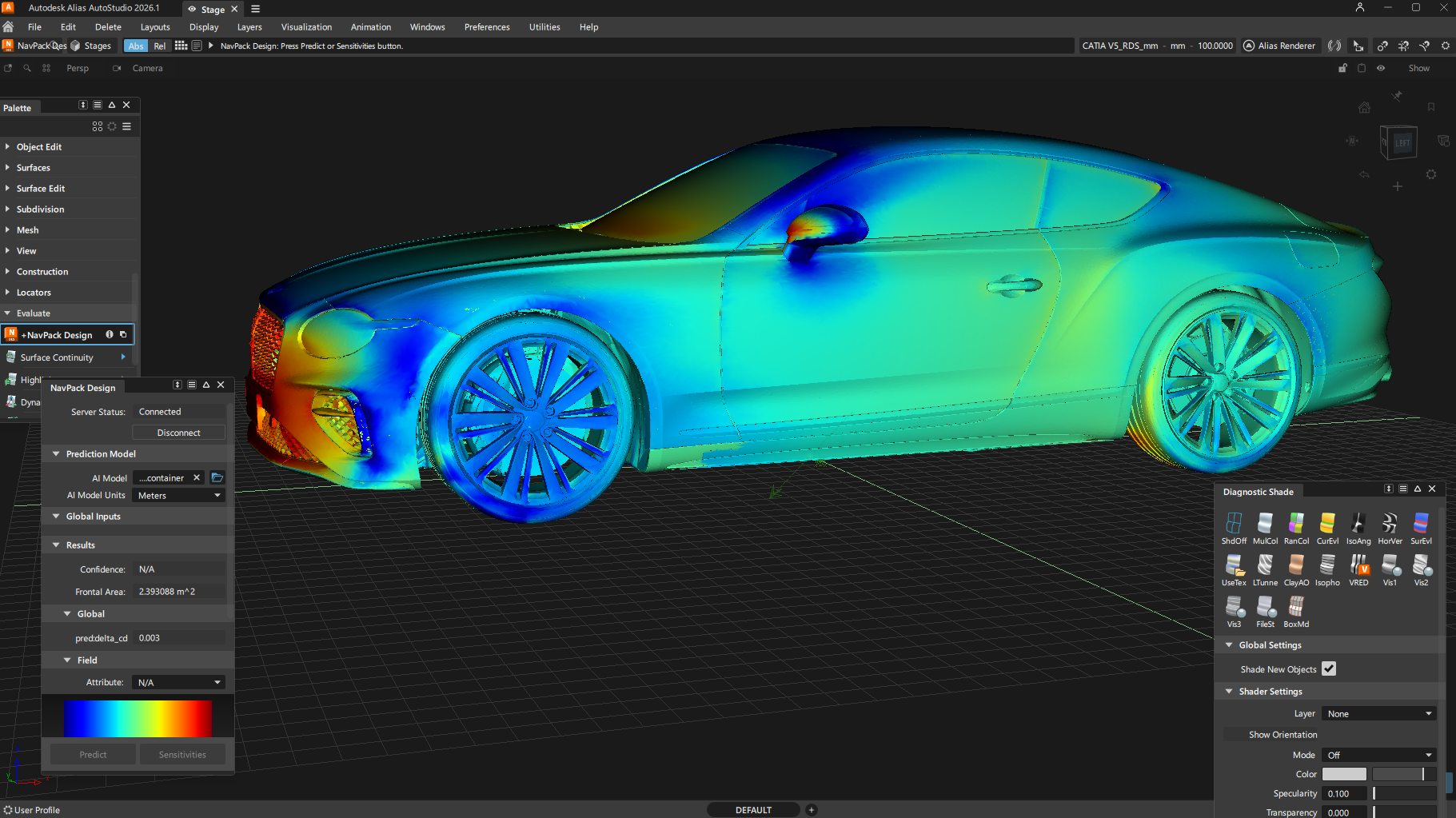
Task: Toggle the Shade New Objects checkbox
Action: click(1329, 668)
